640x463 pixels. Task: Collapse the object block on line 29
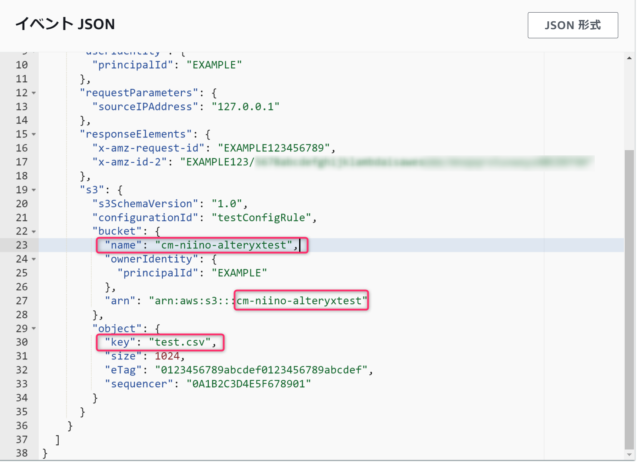coord(34,329)
